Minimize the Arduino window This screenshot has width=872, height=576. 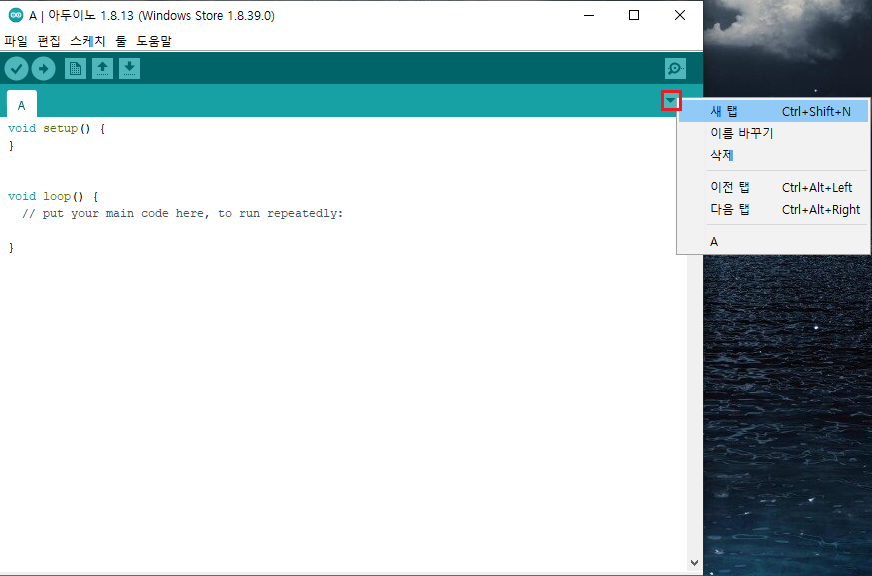[589, 16]
